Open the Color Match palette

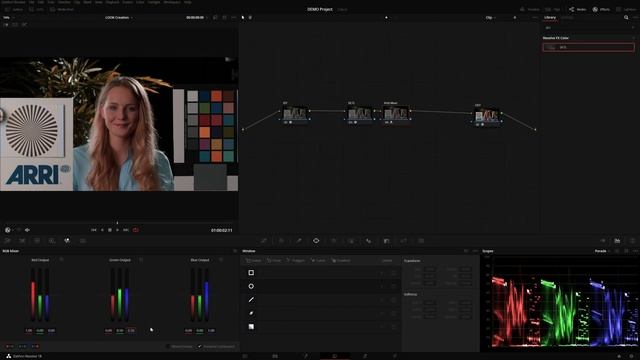tap(22, 241)
